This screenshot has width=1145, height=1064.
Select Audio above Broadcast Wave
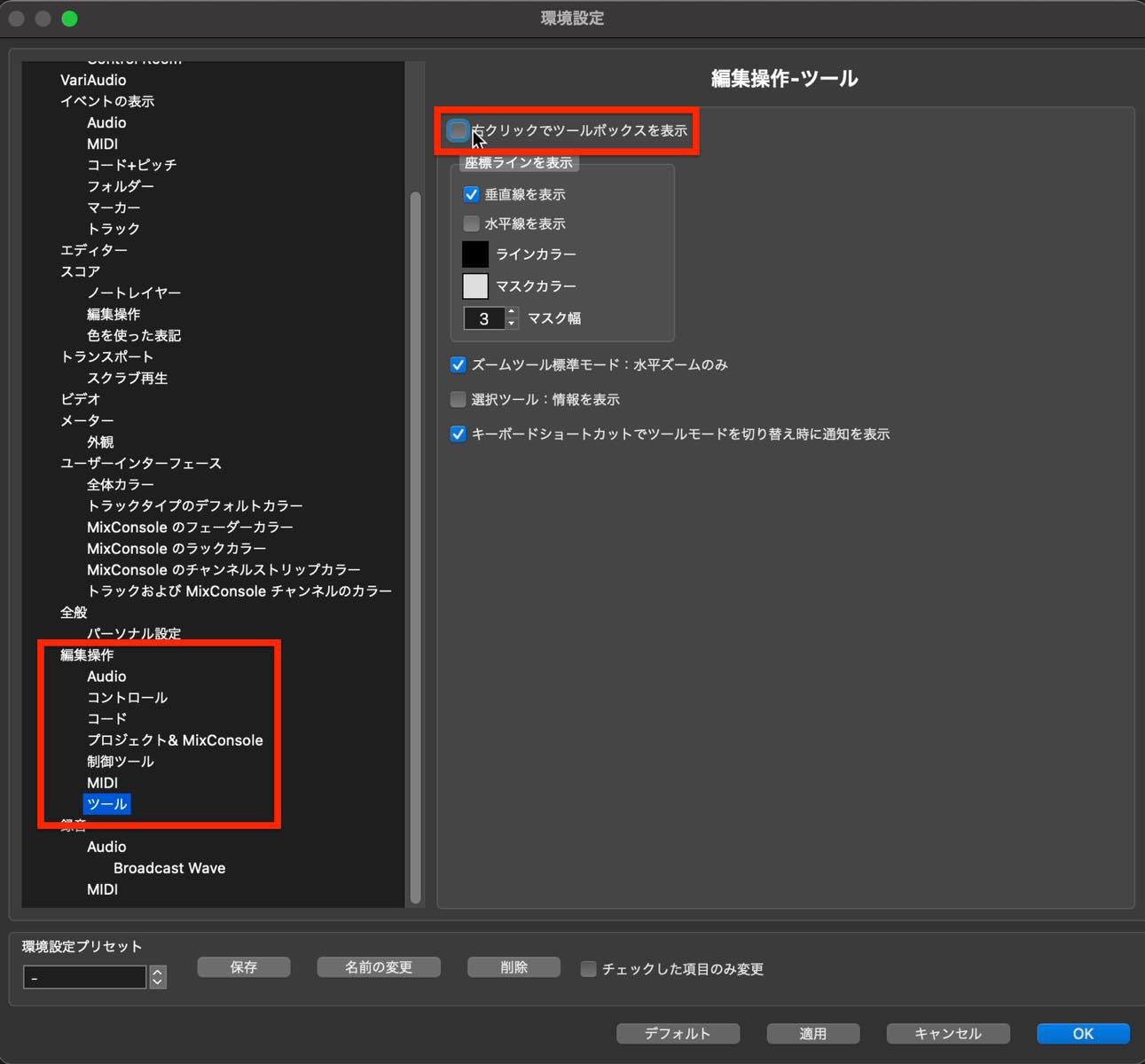106,847
